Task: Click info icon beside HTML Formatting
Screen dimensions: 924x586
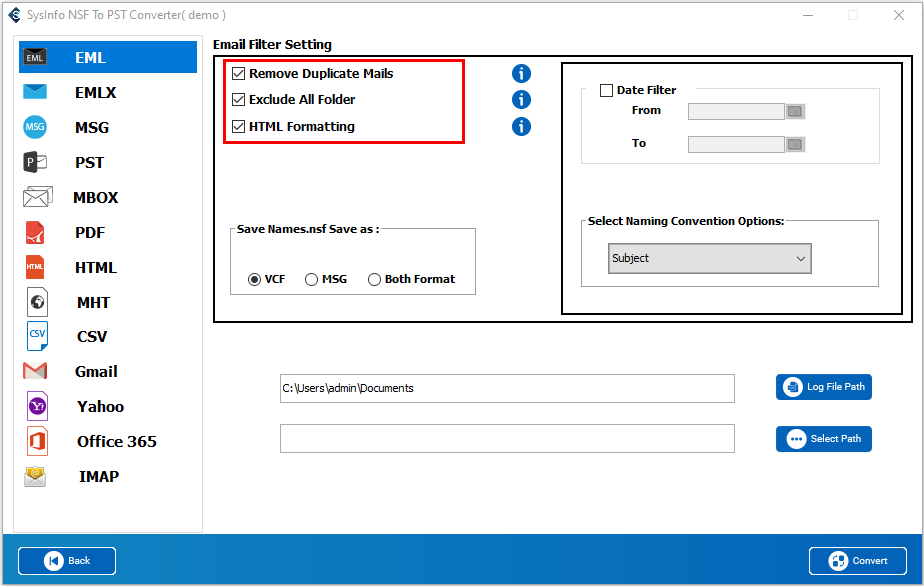Action: (x=521, y=126)
